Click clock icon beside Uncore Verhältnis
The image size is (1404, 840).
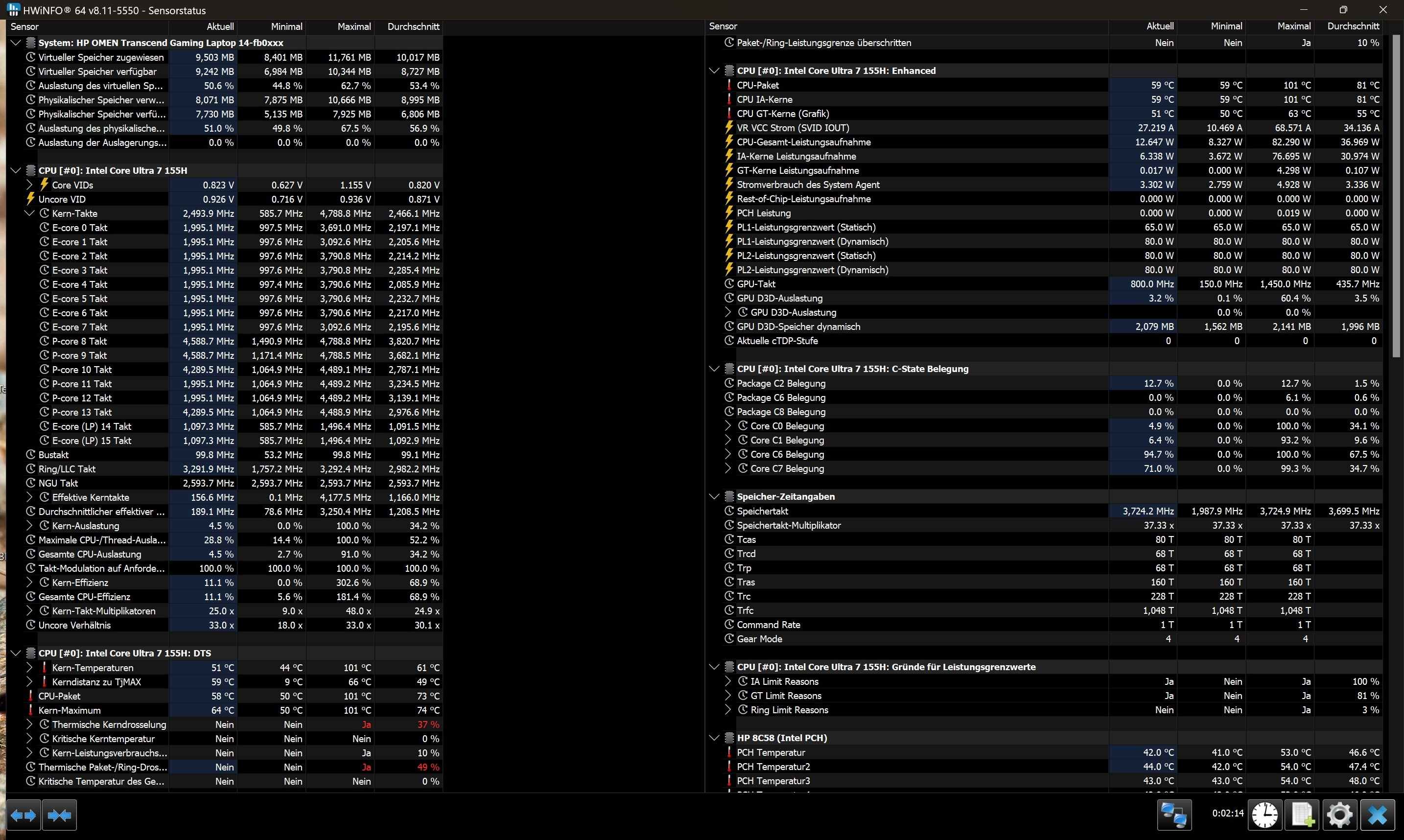click(30, 625)
